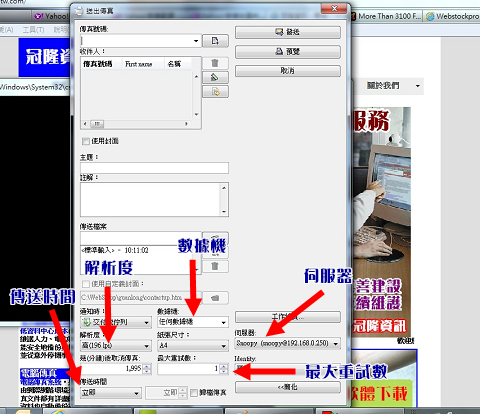Click into the 主題 subject input field

click(x=154, y=168)
